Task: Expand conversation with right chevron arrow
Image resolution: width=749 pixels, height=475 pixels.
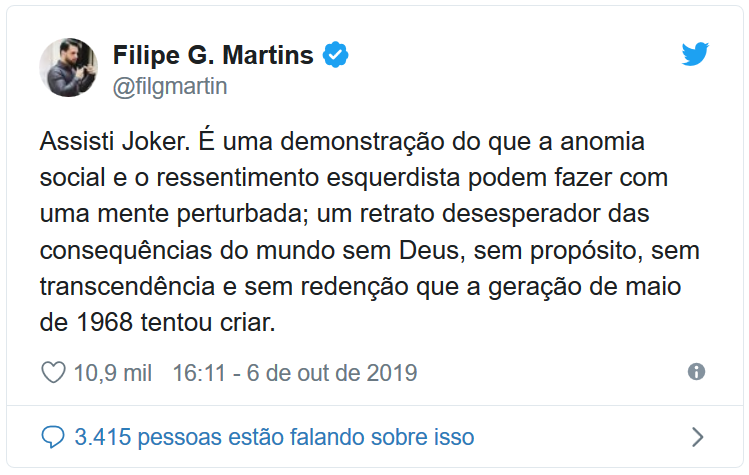Action: click(698, 437)
